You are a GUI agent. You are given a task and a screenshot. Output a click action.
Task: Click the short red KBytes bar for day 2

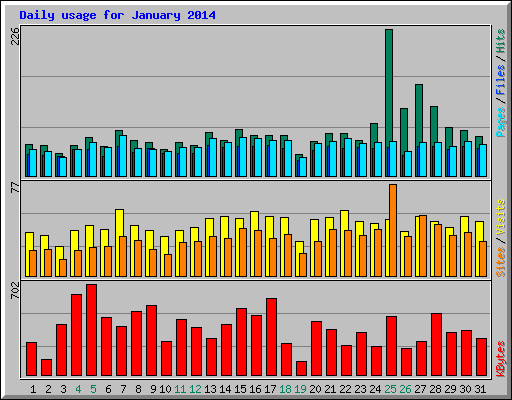click(x=47, y=368)
